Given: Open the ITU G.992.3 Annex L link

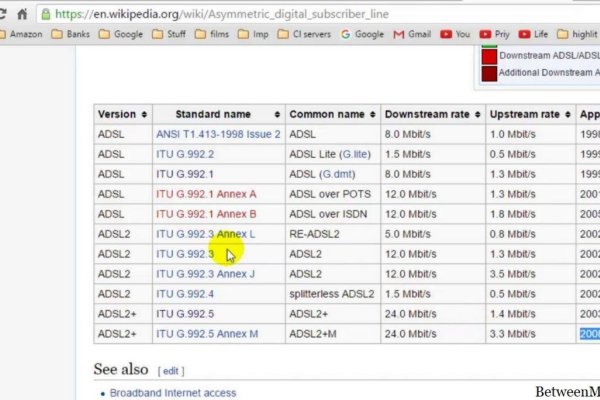Looking at the screenshot, I should pos(205,234).
